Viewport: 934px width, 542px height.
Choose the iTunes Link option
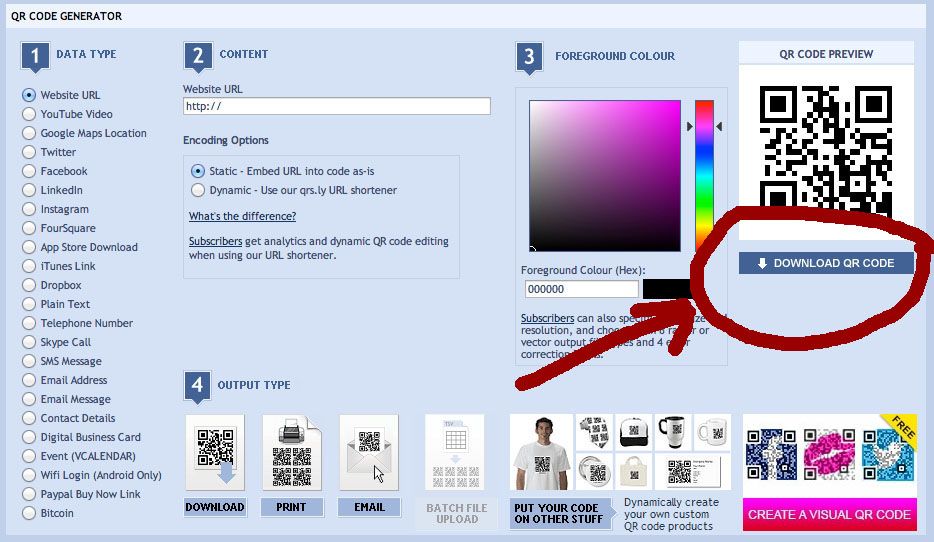point(29,266)
